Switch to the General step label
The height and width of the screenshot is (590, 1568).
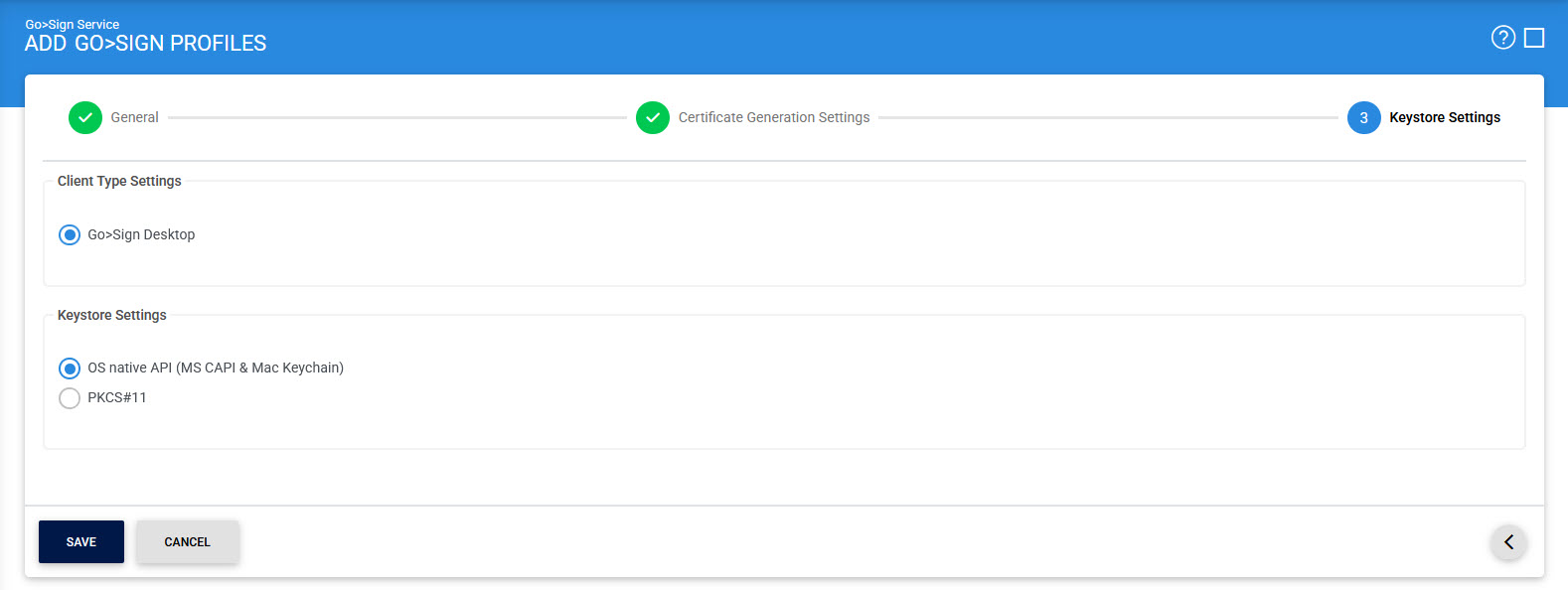pos(134,117)
